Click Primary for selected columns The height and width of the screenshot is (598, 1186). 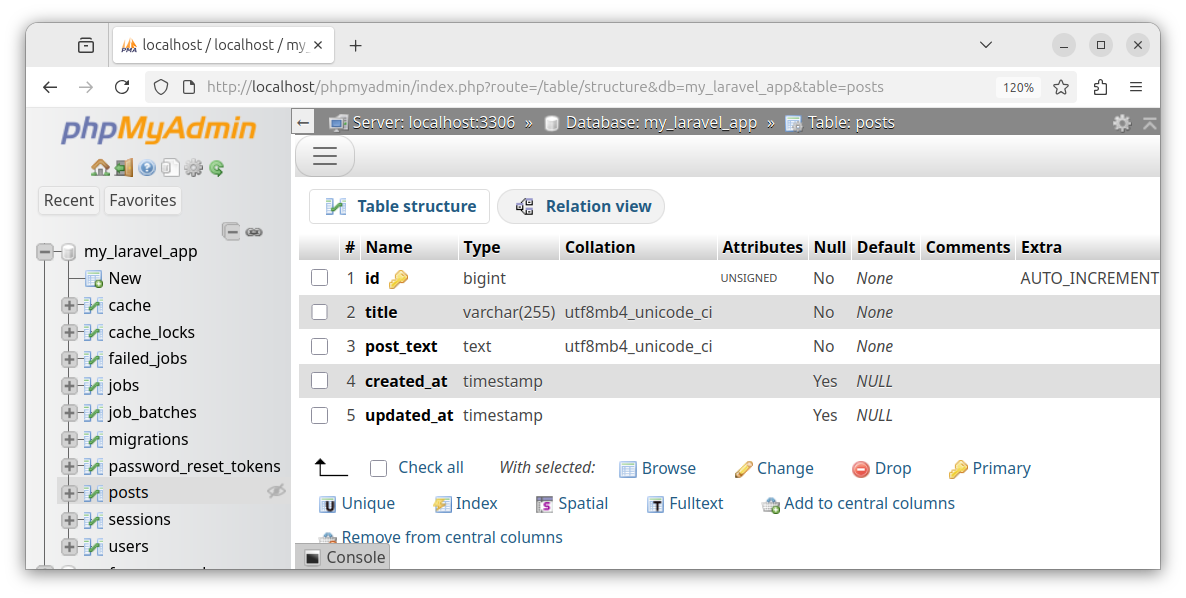coord(989,469)
